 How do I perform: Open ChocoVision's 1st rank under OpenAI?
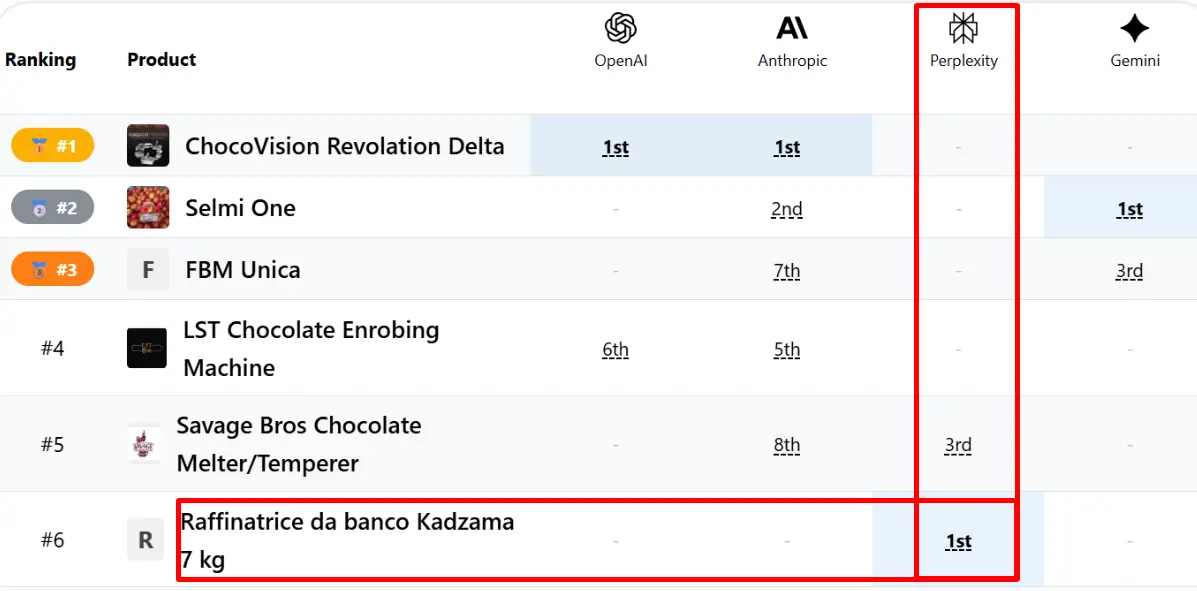615,147
